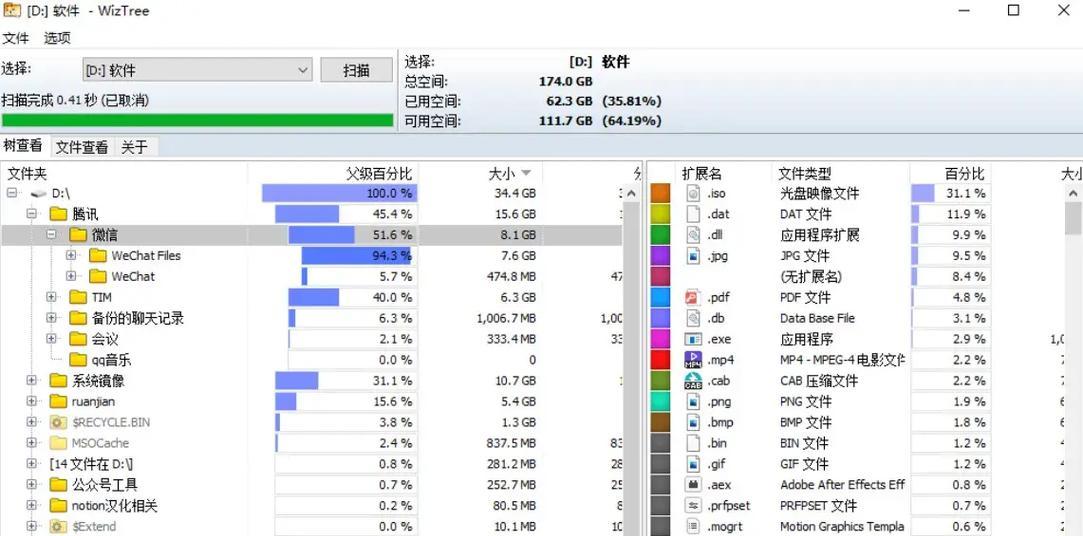Image resolution: width=1083 pixels, height=536 pixels.
Task: Expand the $RECYCLE.BIN node
Action: [31, 422]
